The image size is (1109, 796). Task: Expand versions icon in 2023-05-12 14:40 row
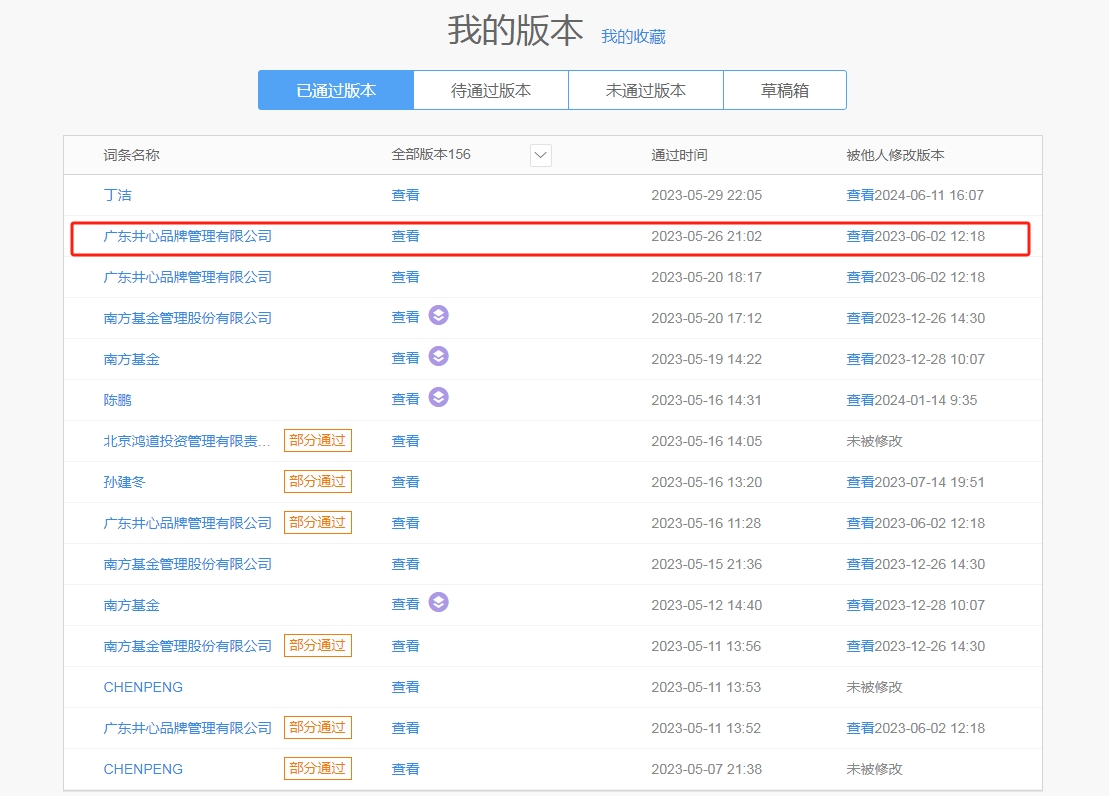coord(439,603)
